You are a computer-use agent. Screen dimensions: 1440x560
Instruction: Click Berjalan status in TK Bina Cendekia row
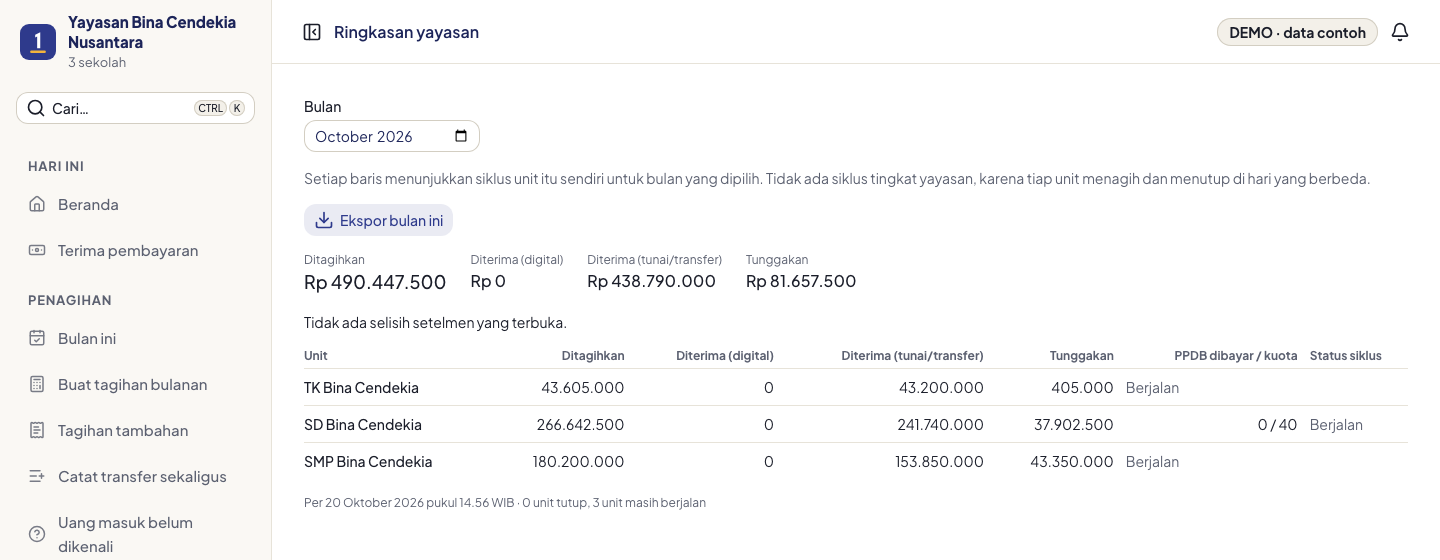pos(1152,387)
